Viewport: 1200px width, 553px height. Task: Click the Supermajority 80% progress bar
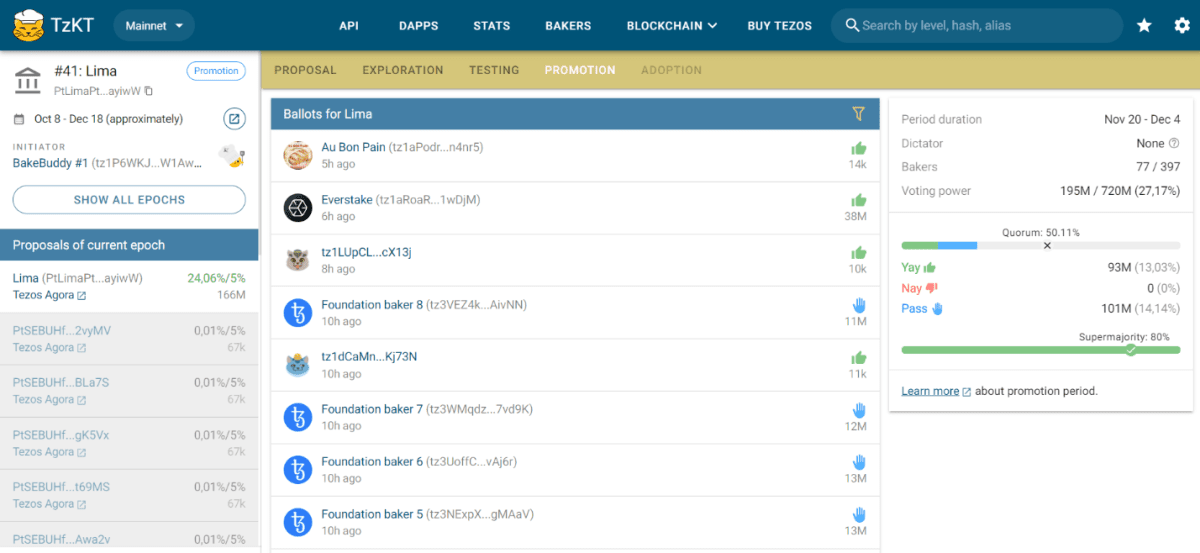(1040, 350)
